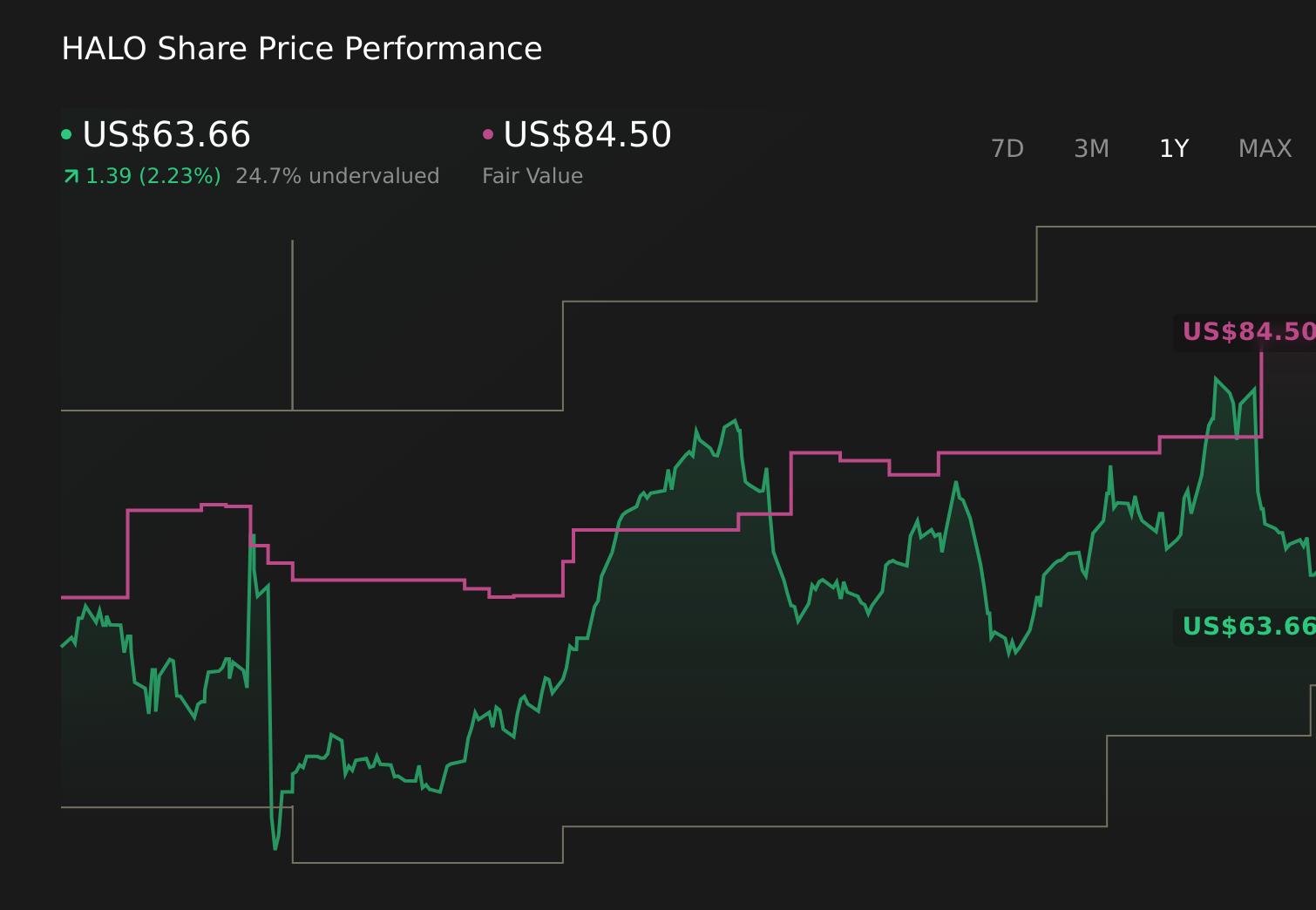Click the Fair Value label
Image resolution: width=1316 pixels, height=910 pixels.
pos(533,176)
